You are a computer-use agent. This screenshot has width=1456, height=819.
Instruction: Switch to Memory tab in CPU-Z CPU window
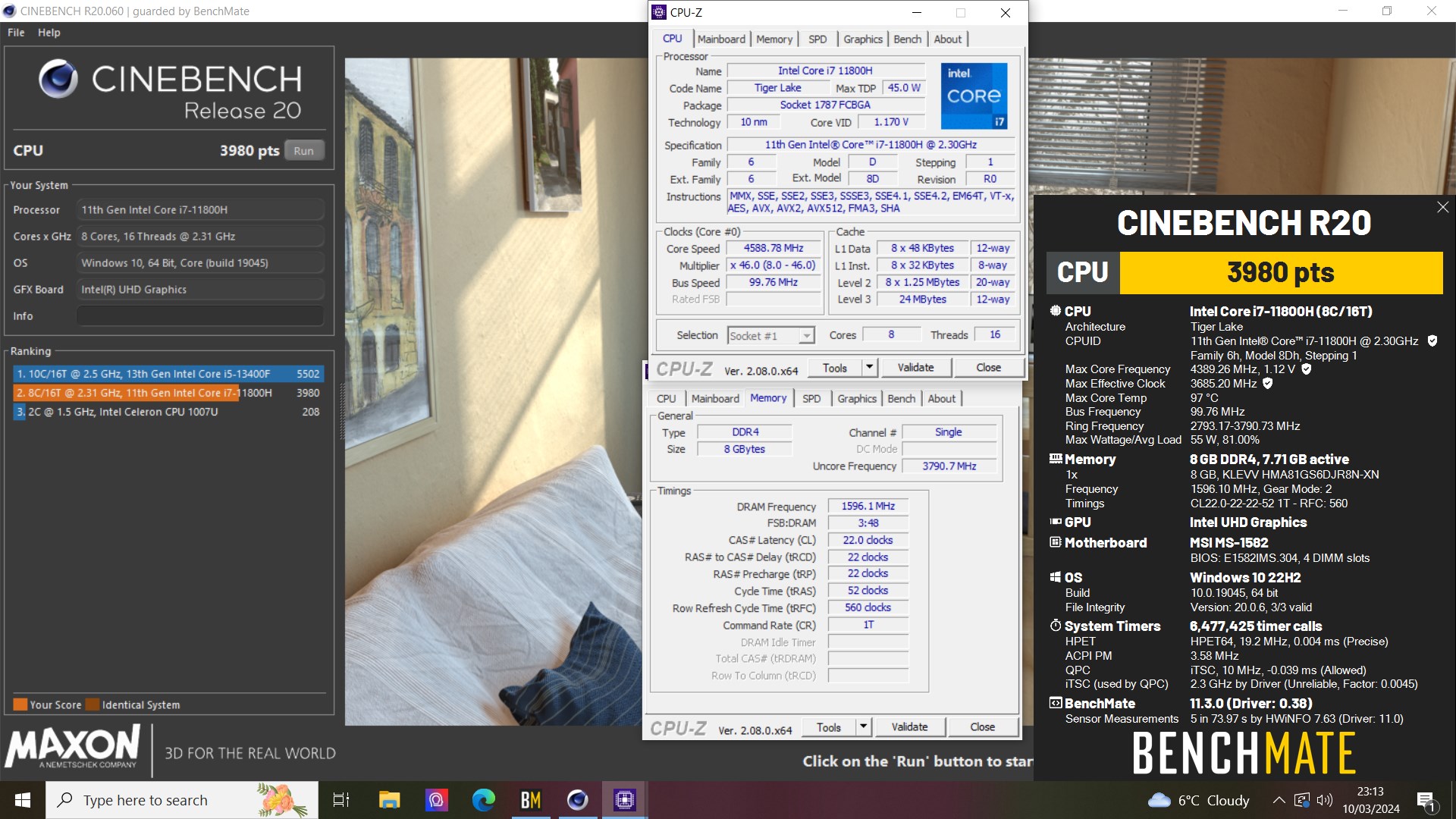774,39
